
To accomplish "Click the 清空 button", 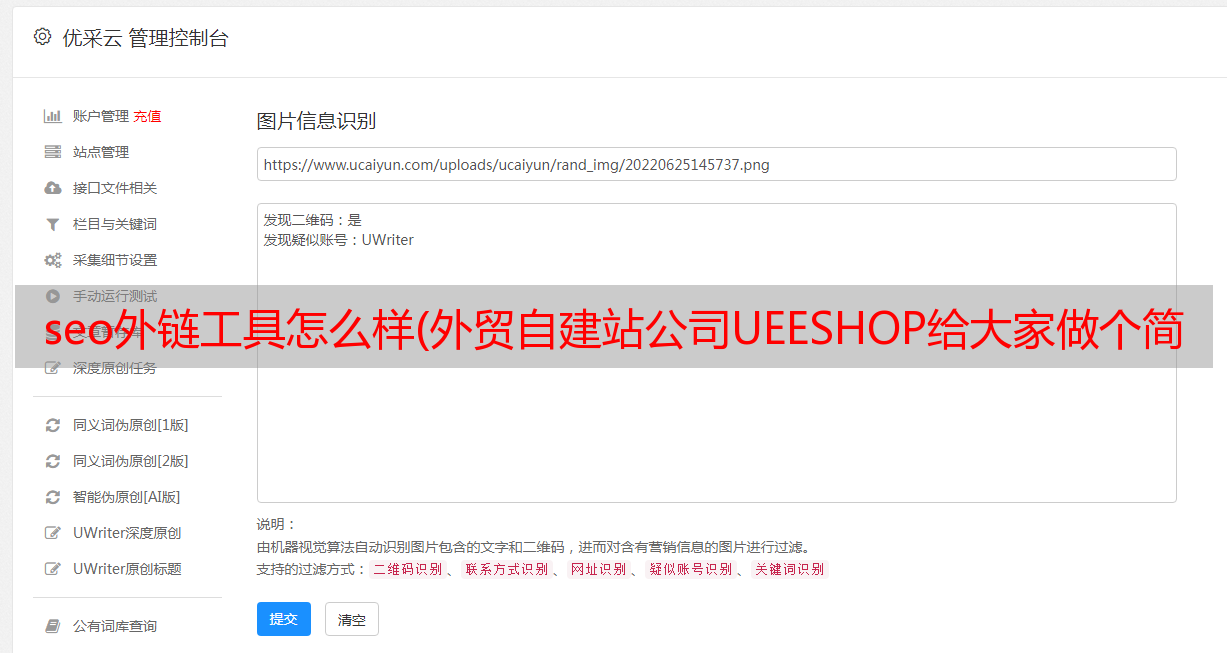I will 352,619.
